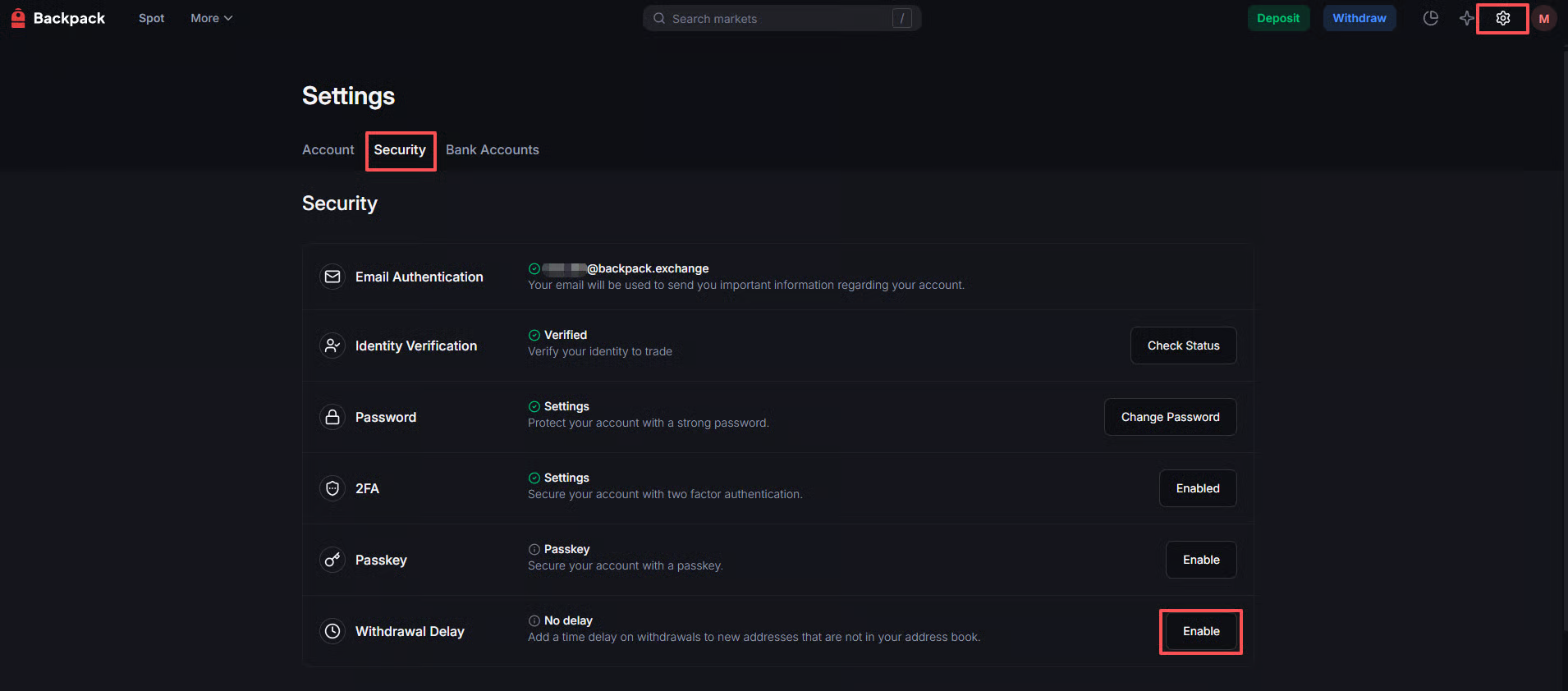Open the Spot menu item
Viewport: 1568px width, 691px height.
click(x=151, y=18)
